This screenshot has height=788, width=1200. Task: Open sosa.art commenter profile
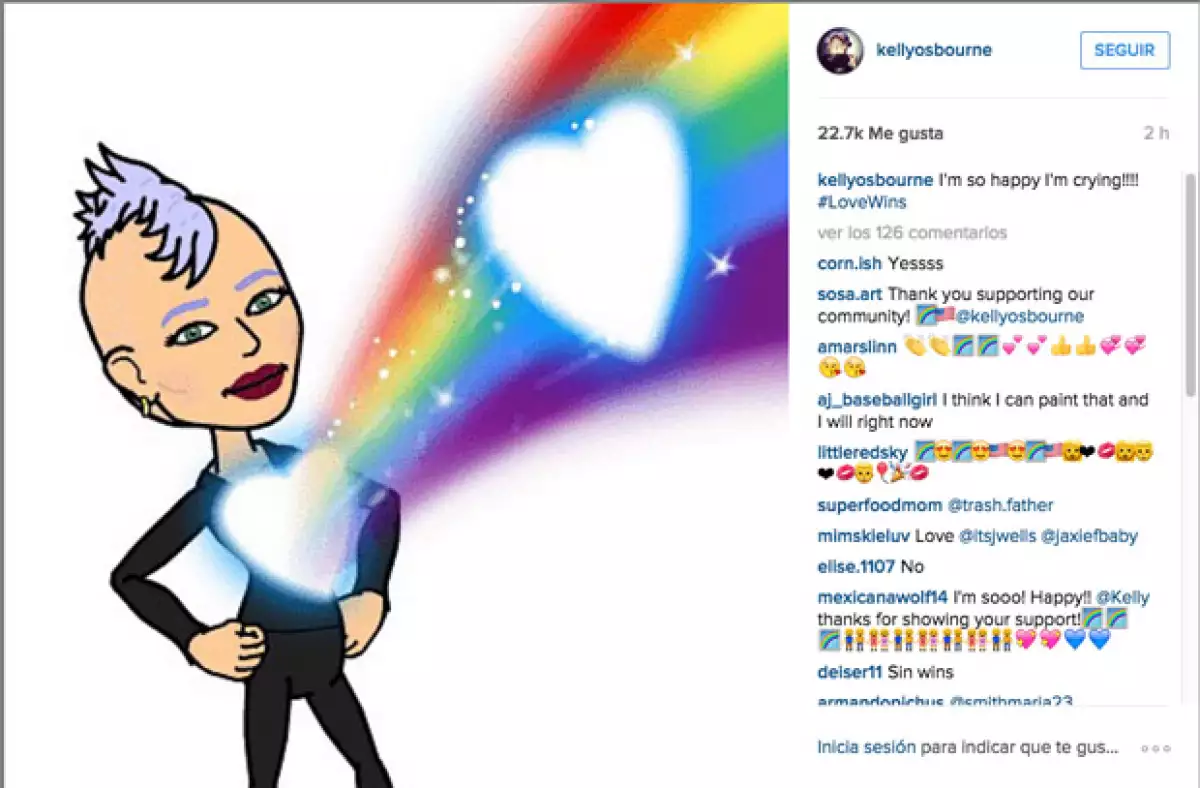tap(850, 295)
